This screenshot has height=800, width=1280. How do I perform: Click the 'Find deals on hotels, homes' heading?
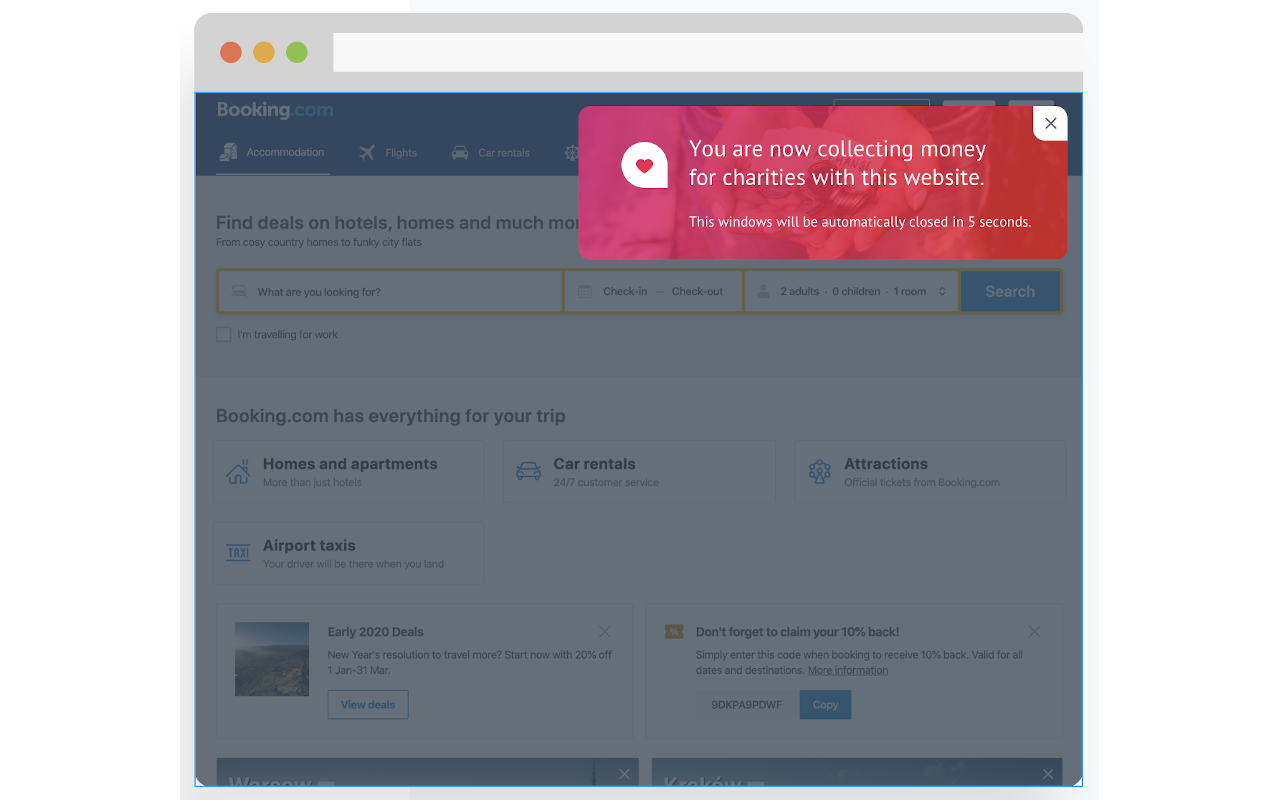398,223
